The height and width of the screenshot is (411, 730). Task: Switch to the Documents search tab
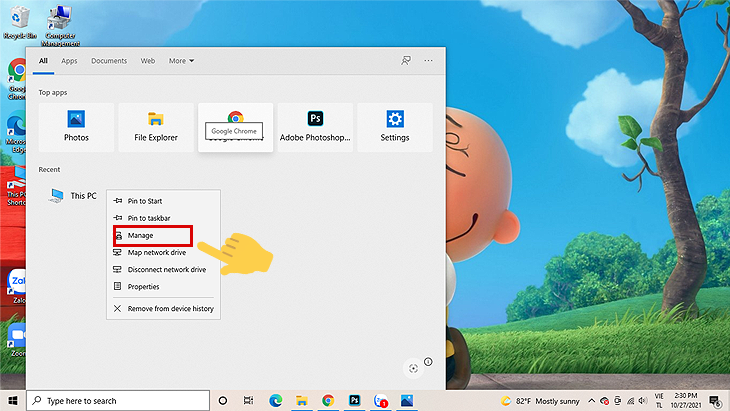(109, 61)
